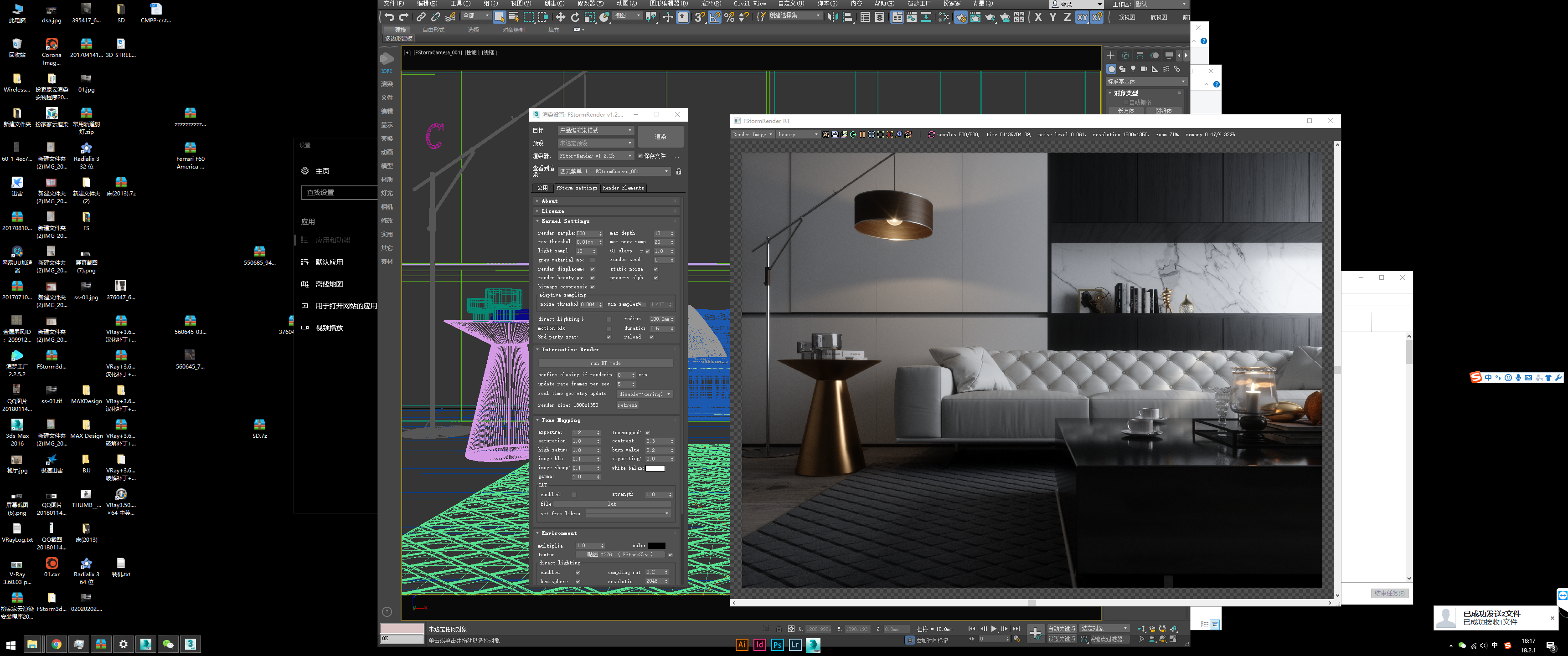
Task: Click the fit-to-window arrows icon in RT toolbar
Action: (872, 134)
